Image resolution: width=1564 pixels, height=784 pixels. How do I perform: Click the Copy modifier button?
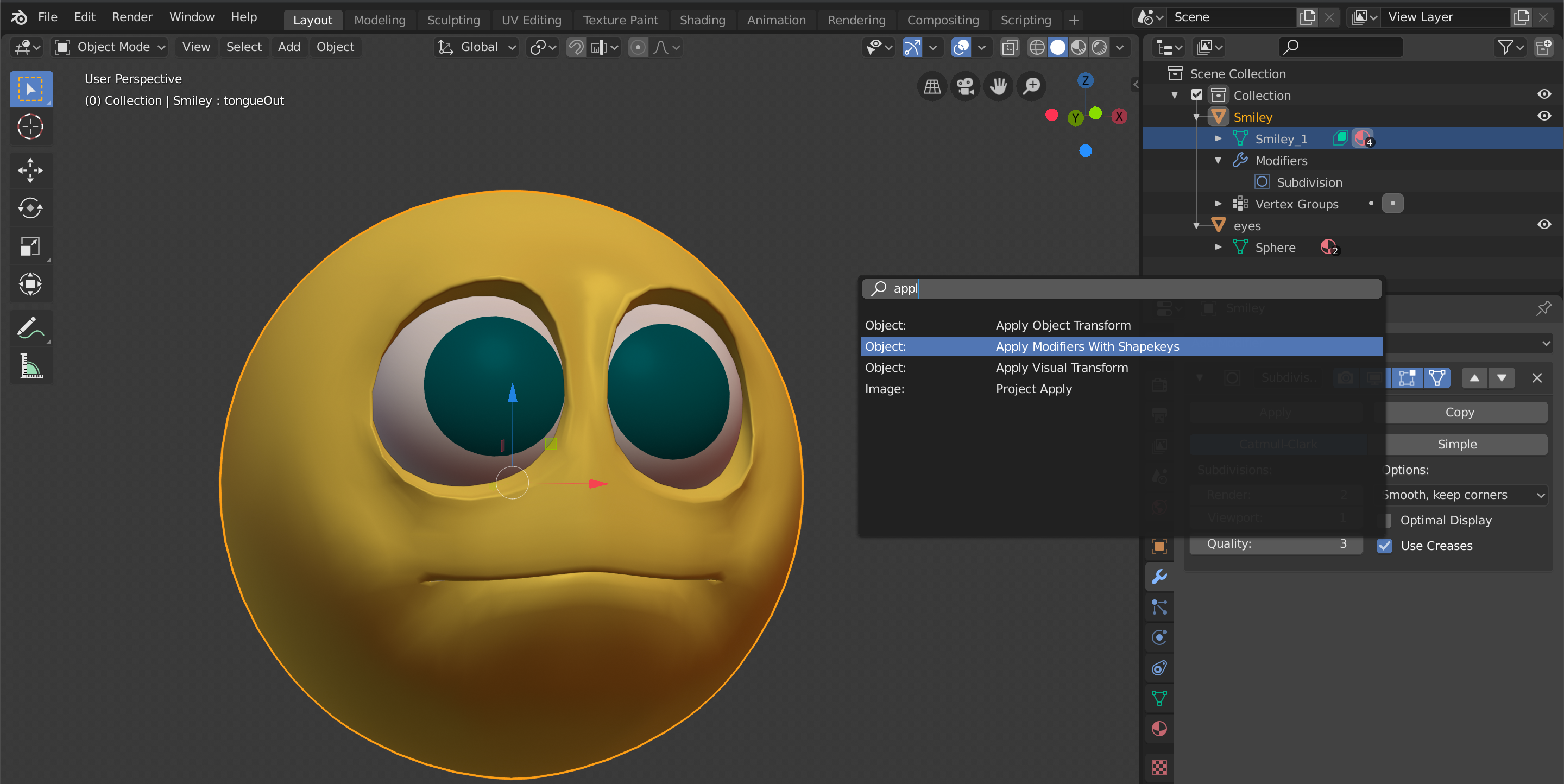coord(1459,413)
